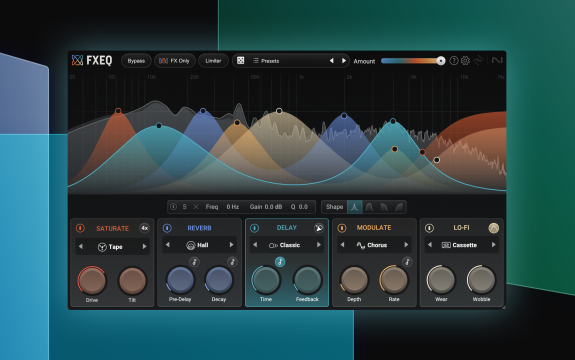Image resolution: width=575 pixels, height=360 pixels.
Task: Click the 4x oversampling icon in Saturate
Action: (x=145, y=228)
